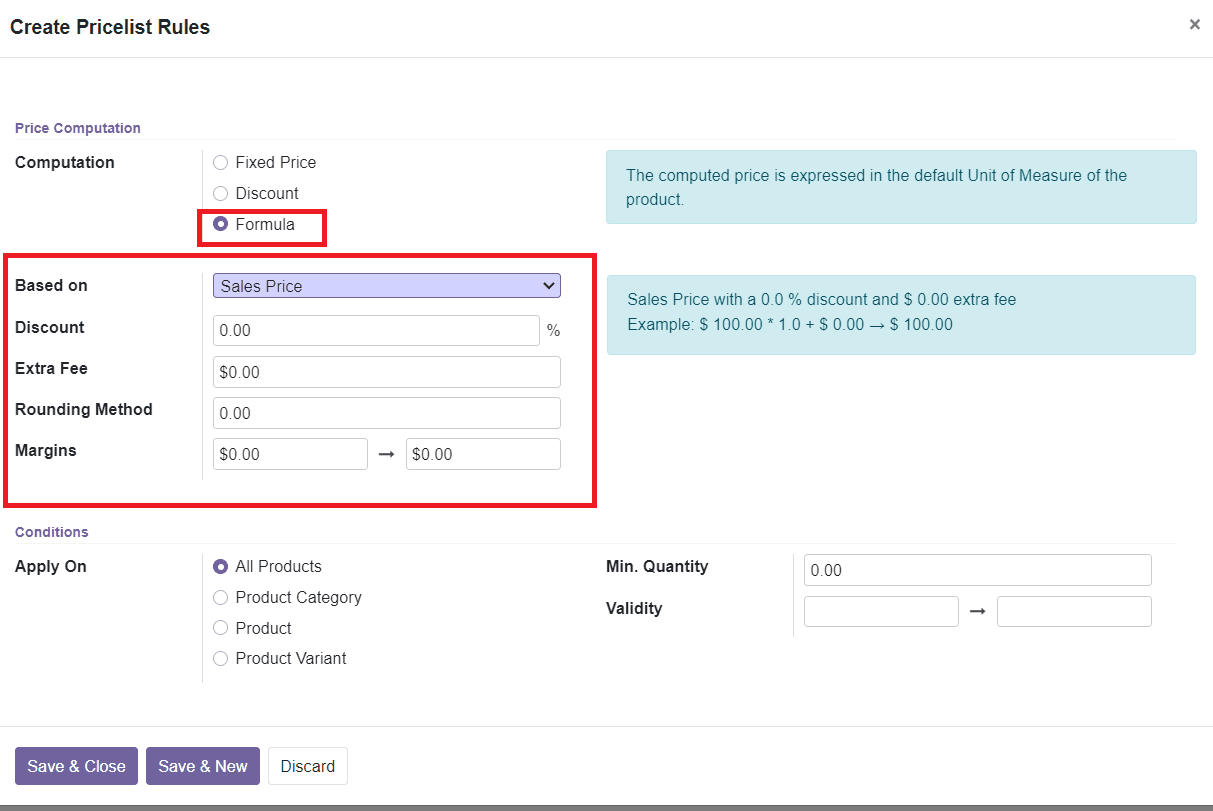Image resolution: width=1213 pixels, height=811 pixels.
Task: Apply rule to All Products
Action: point(220,566)
